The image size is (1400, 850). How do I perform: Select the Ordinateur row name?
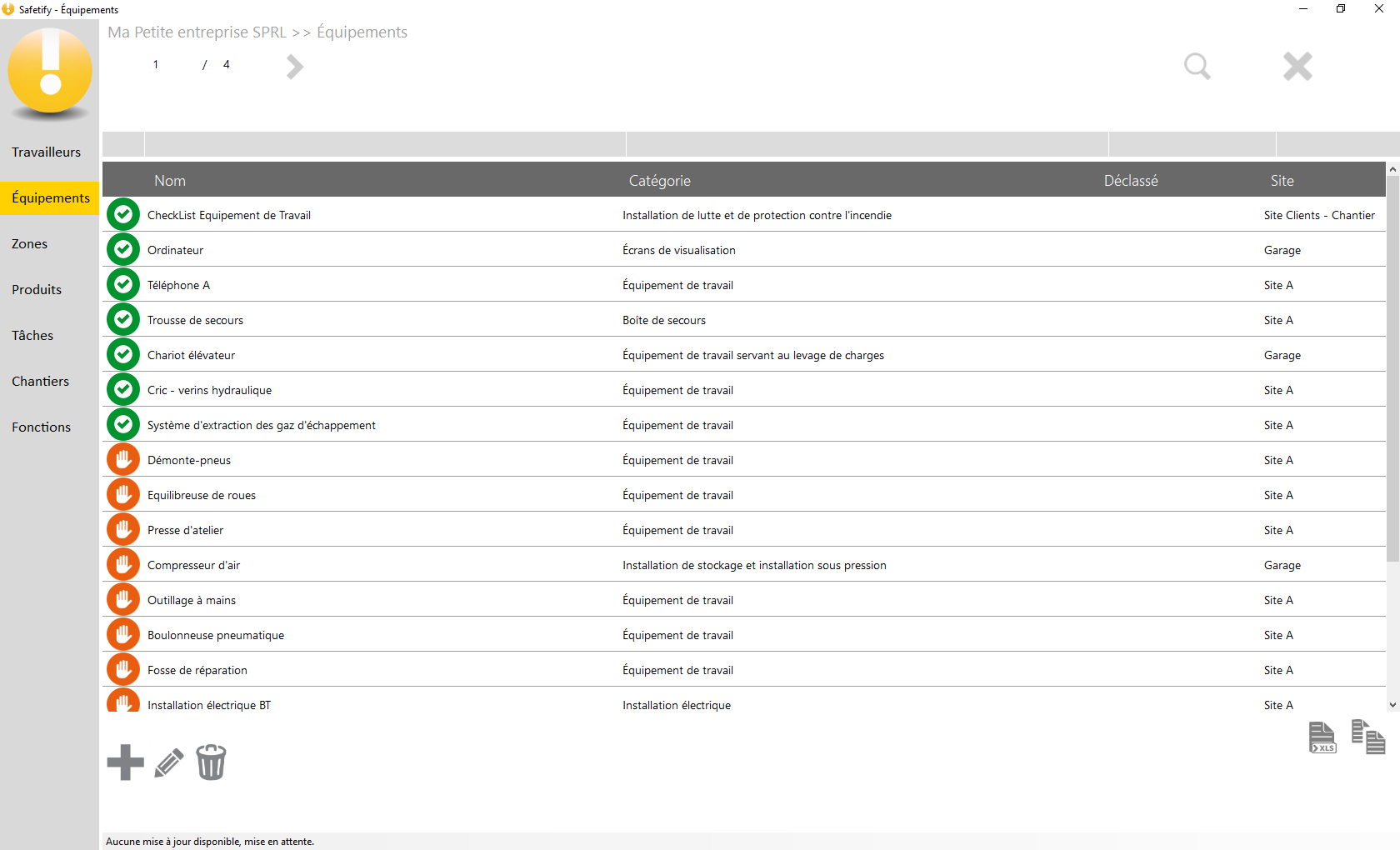(175, 251)
